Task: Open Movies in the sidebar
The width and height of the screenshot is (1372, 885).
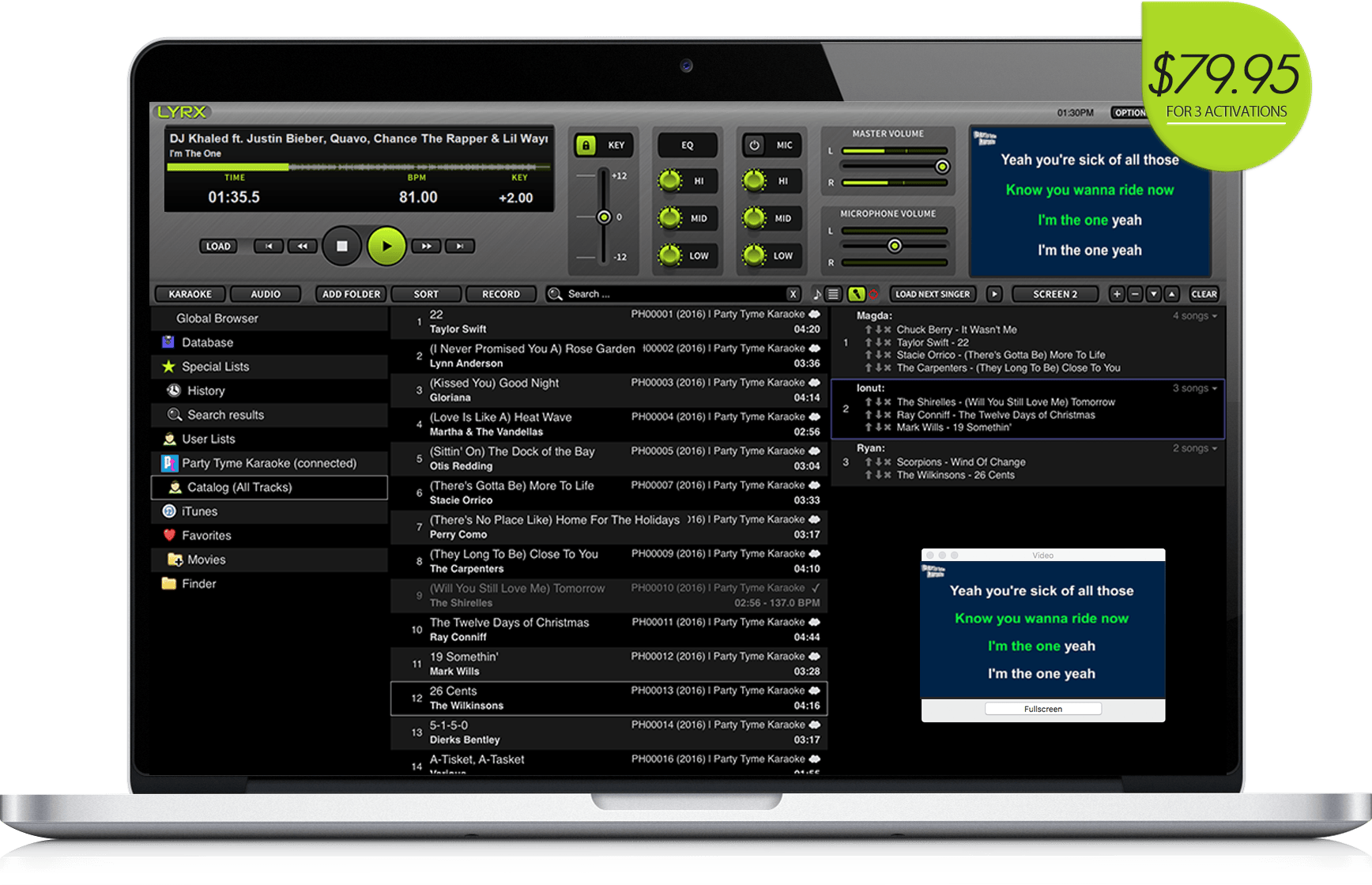Action: point(269,559)
